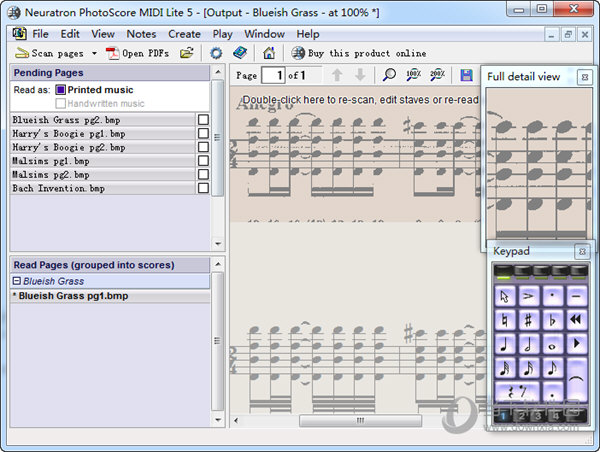Click the accent mark keypad button
This screenshot has width=600, height=452.
(x=528, y=296)
